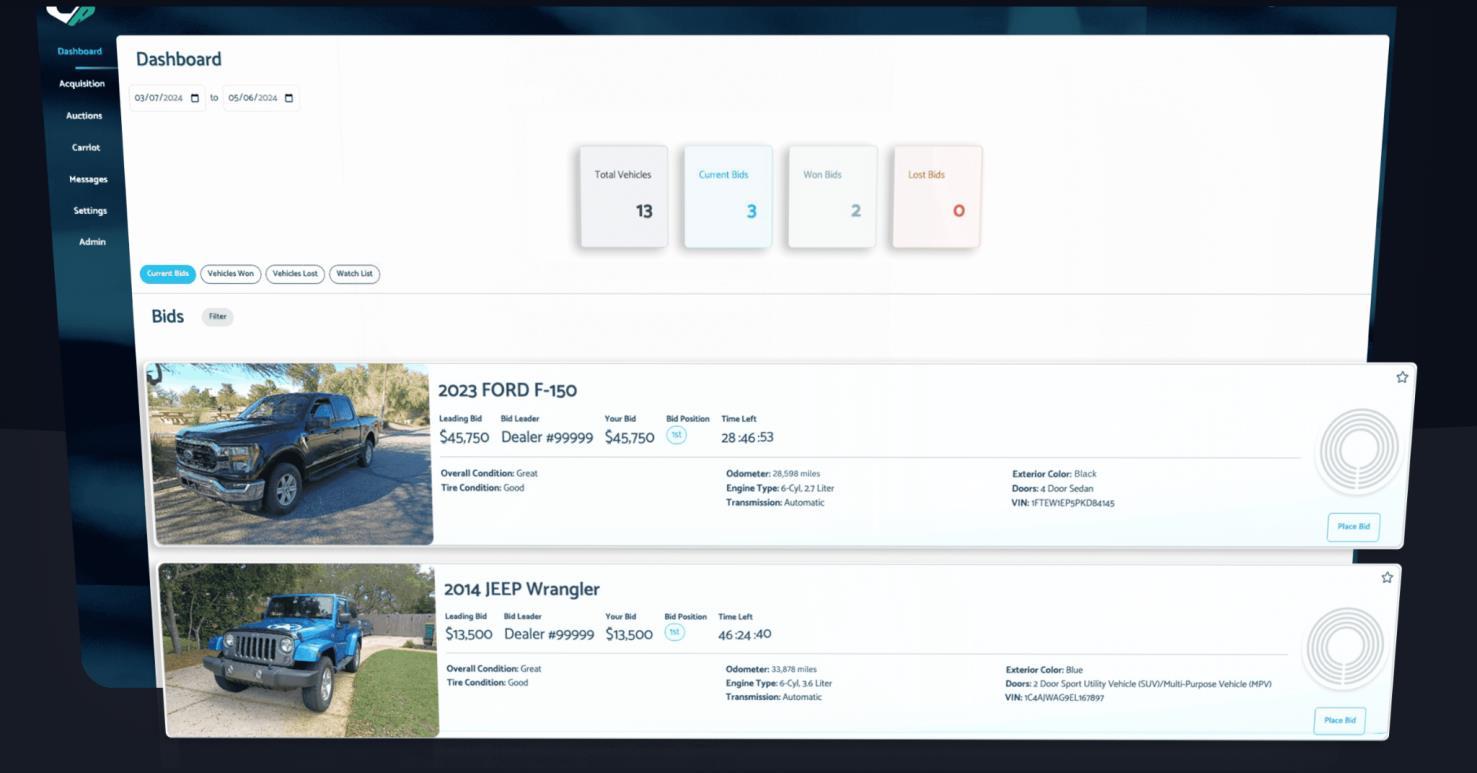
Task: Go to Acquisition in the sidebar
Action: pos(82,84)
